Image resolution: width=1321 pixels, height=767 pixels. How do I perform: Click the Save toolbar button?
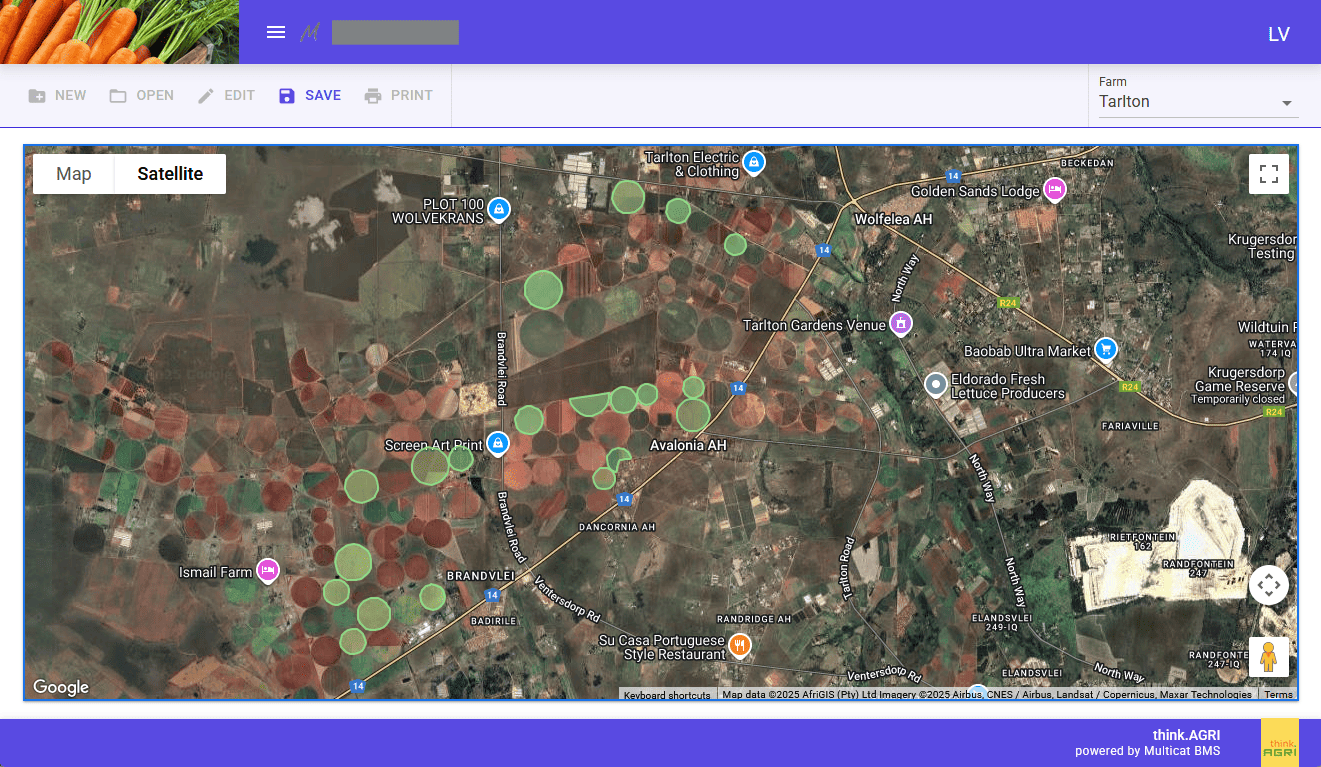tap(310, 96)
